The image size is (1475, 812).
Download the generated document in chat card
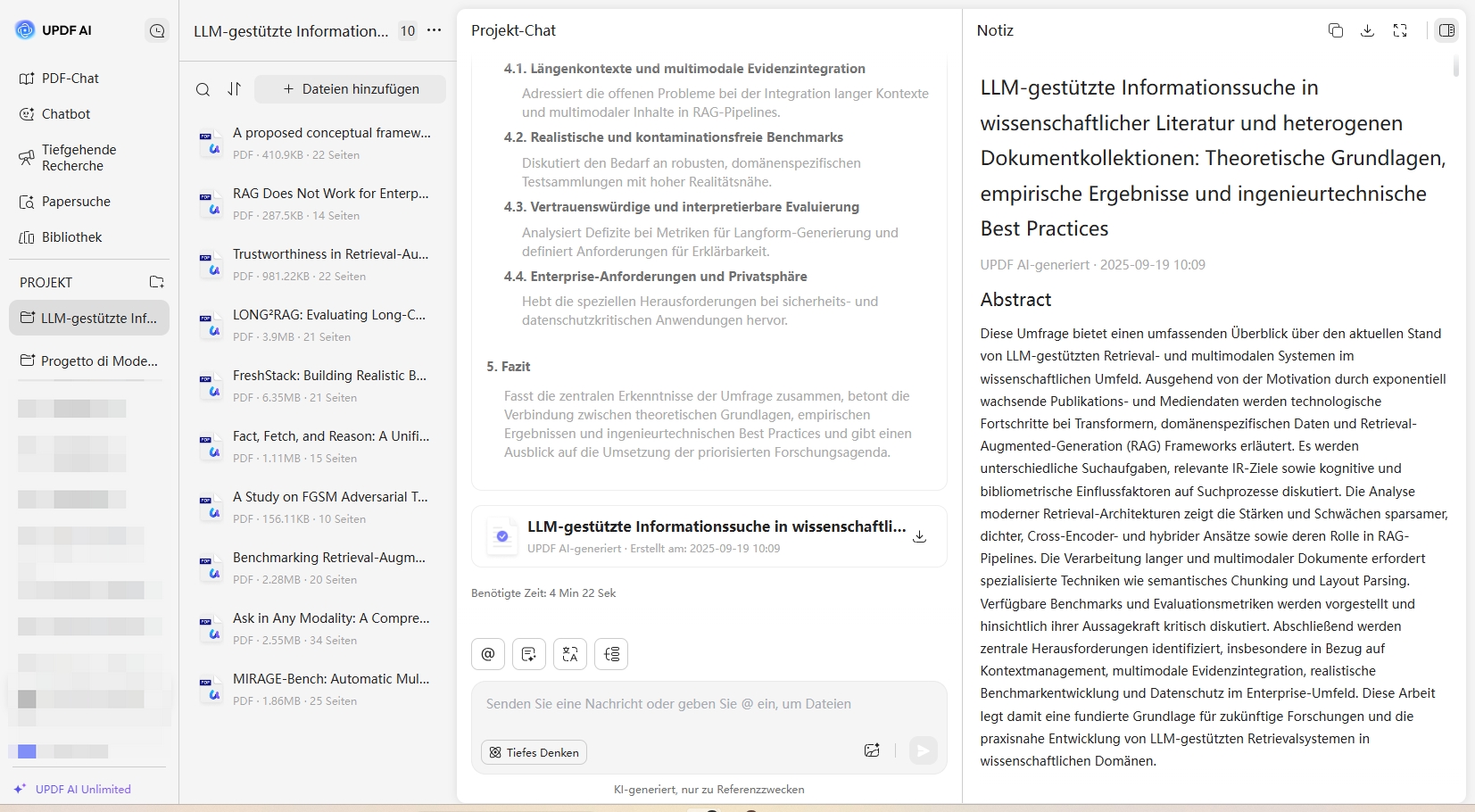click(919, 536)
